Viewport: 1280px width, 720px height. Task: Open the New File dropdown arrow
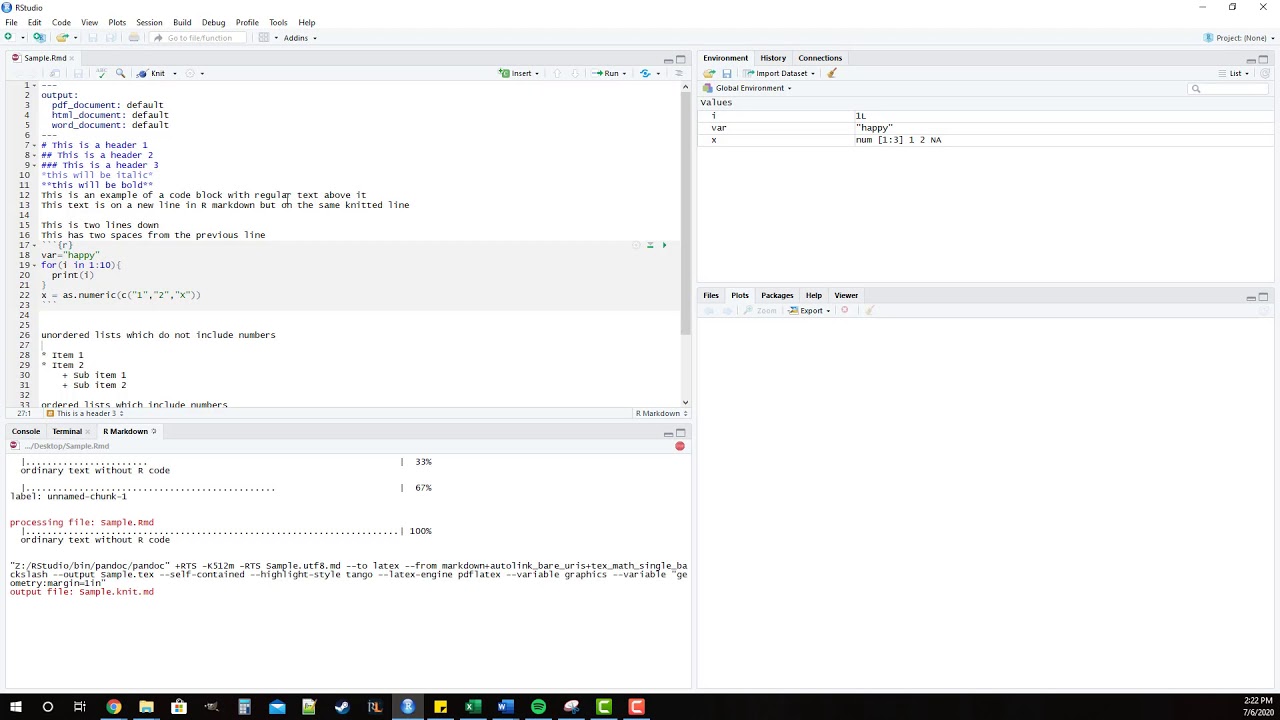[22, 38]
